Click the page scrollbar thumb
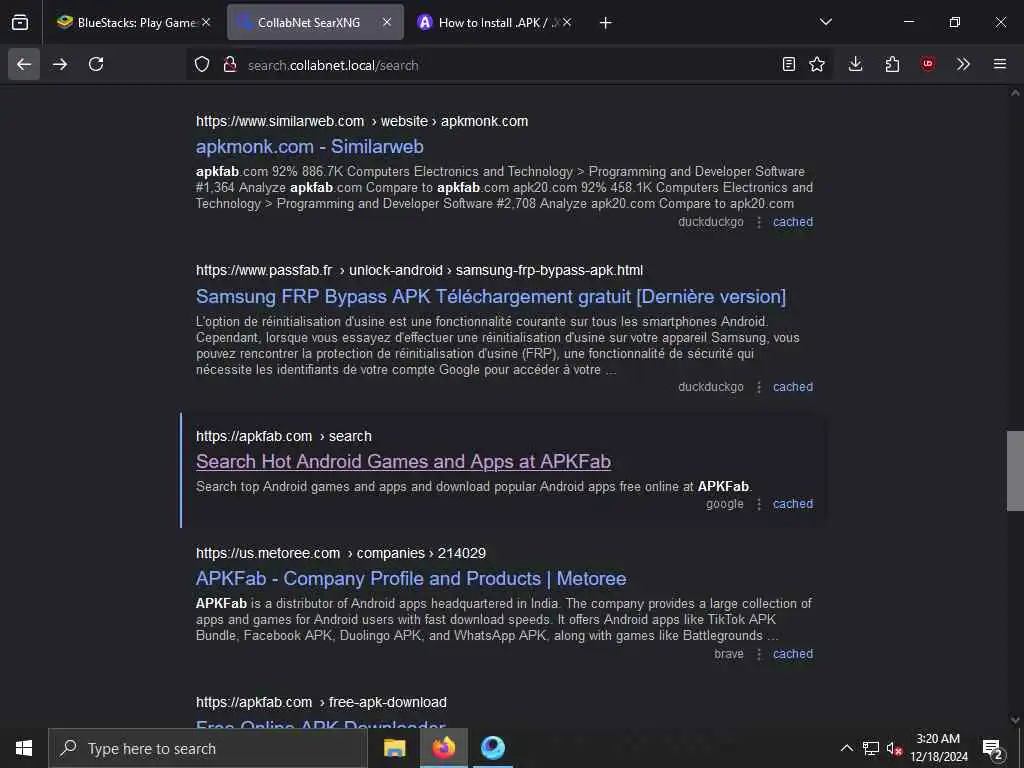Viewport: 1024px width, 768px height. [x=1015, y=471]
